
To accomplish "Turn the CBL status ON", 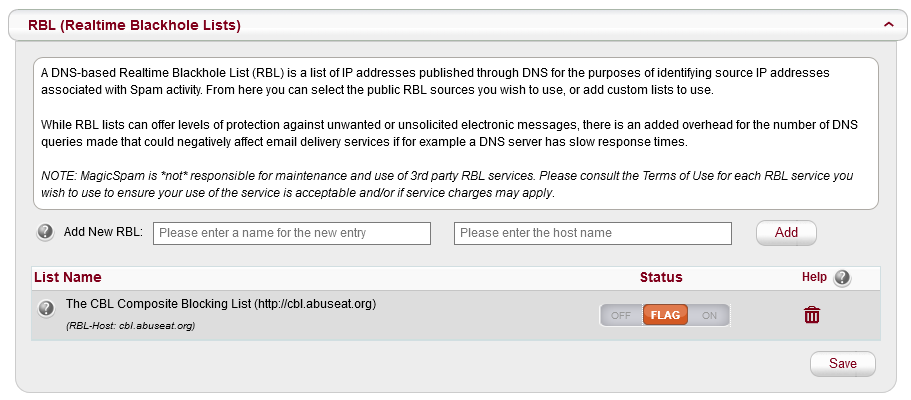I will pos(710,315).
